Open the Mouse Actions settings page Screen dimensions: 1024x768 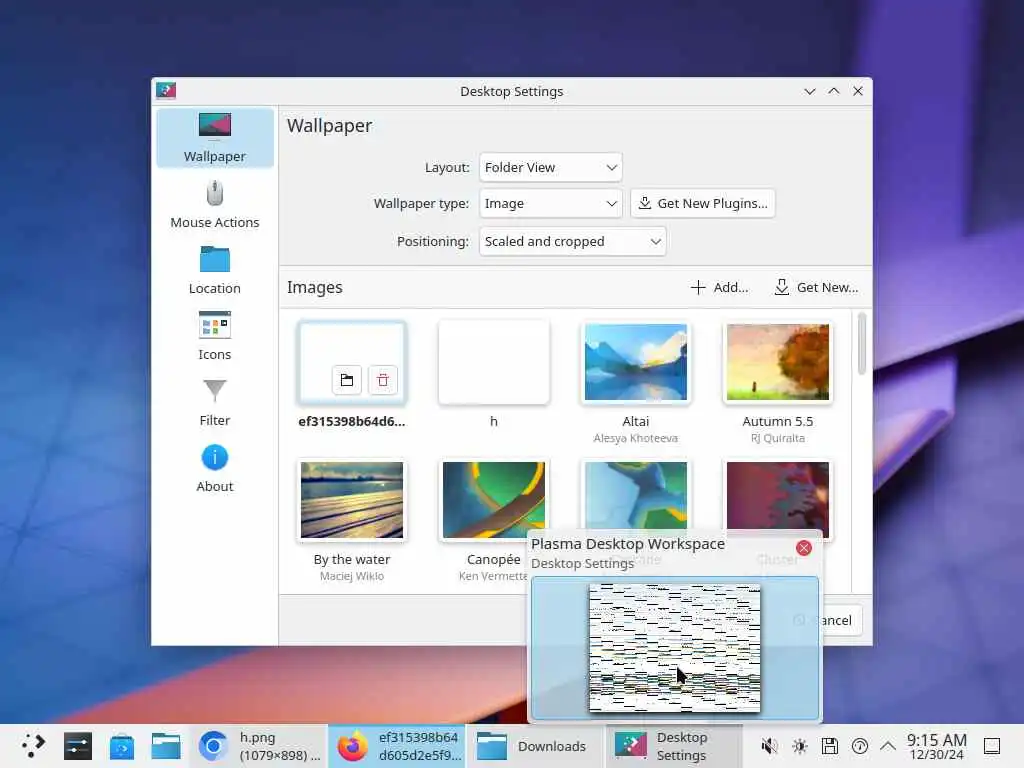point(214,204)
